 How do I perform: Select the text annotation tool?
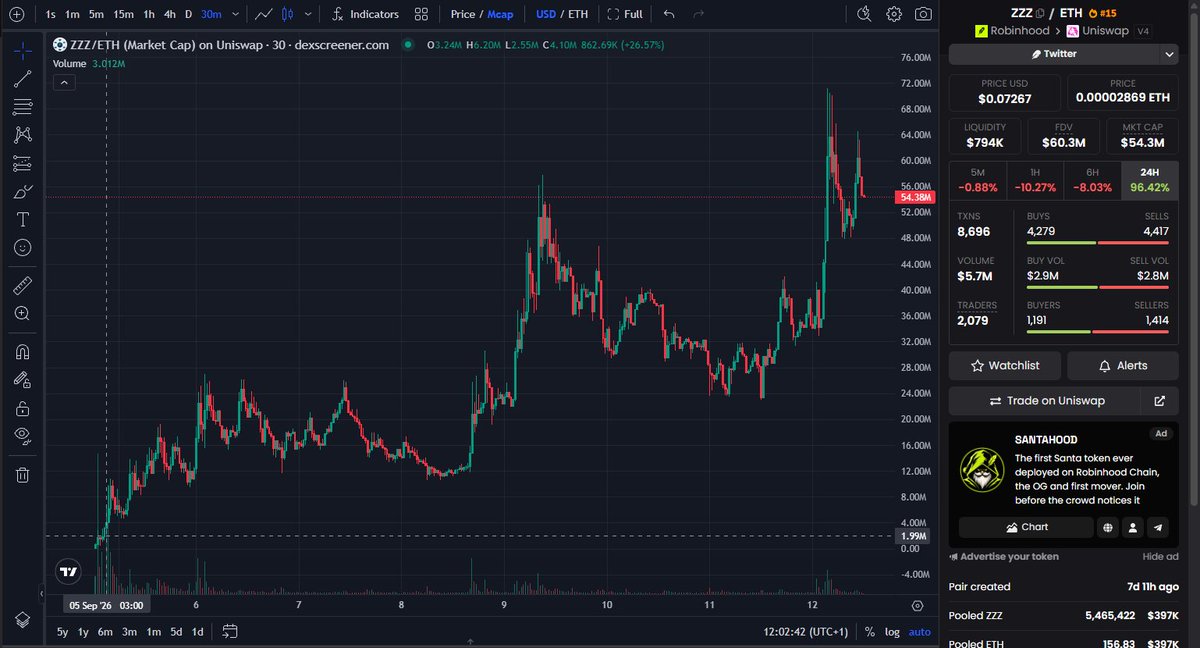pos(23,219)
